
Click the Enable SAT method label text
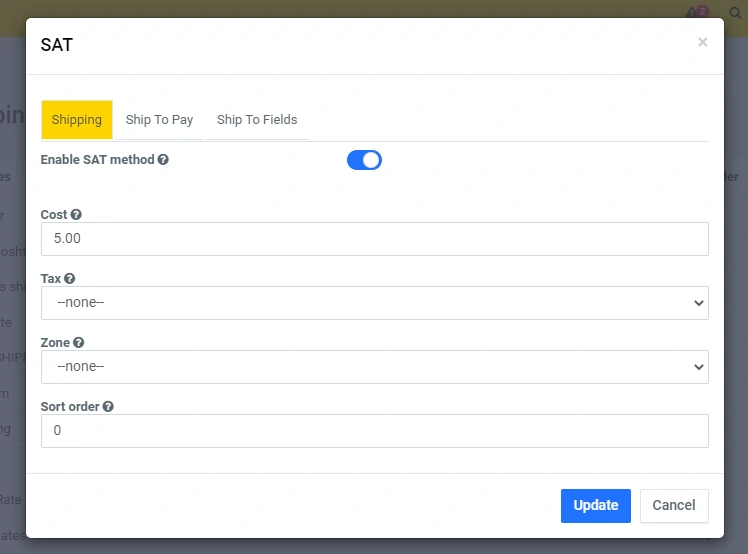97,159
